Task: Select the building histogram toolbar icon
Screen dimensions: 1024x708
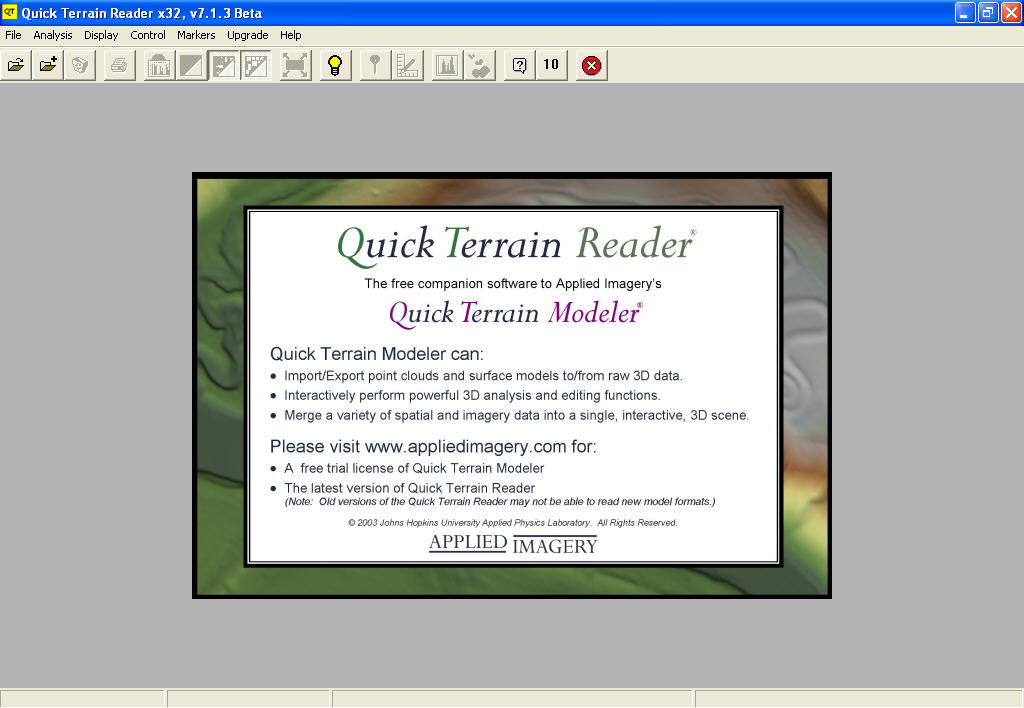Action: point(158,64)
